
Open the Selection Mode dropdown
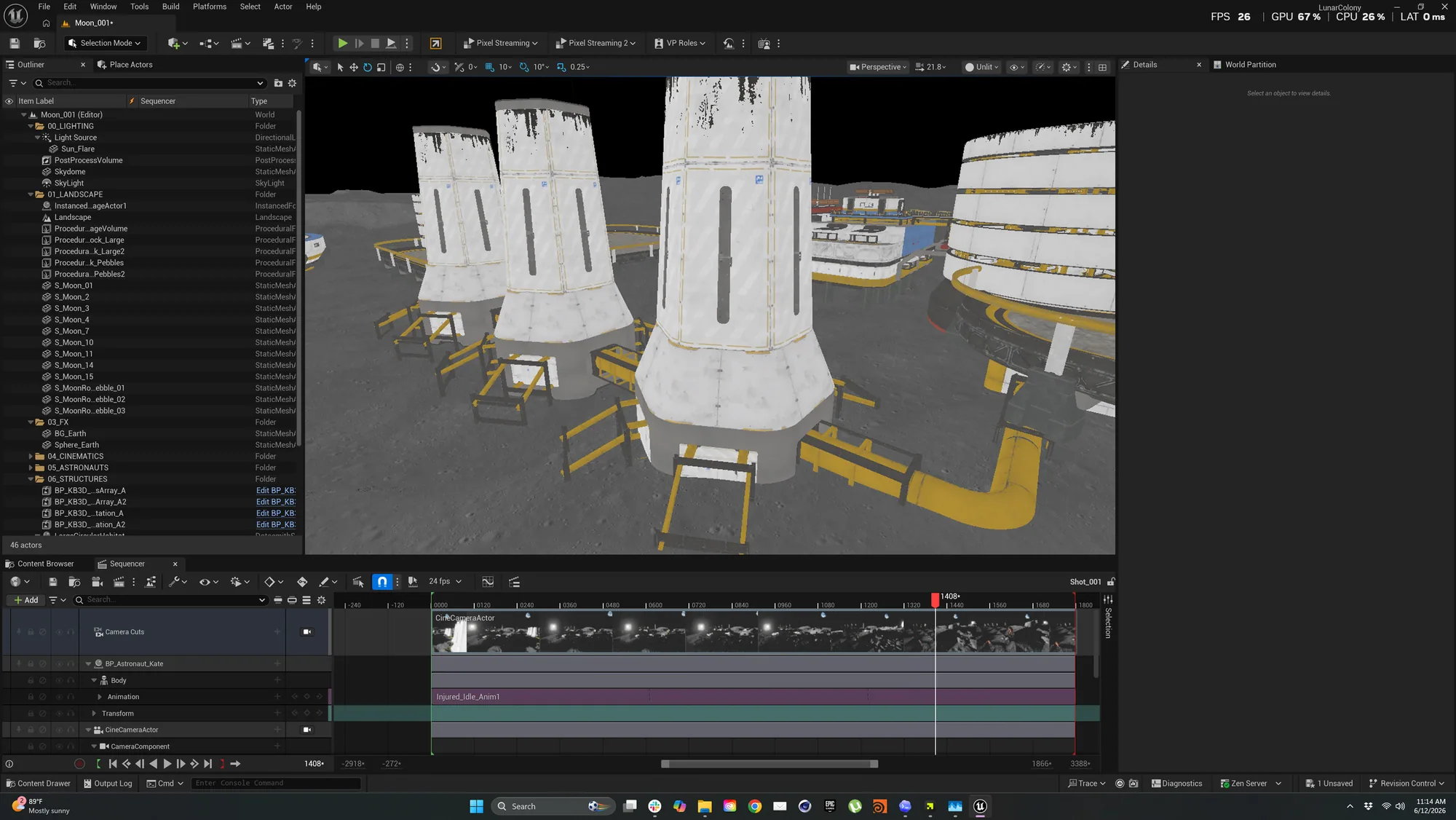[x=104, y=44]
